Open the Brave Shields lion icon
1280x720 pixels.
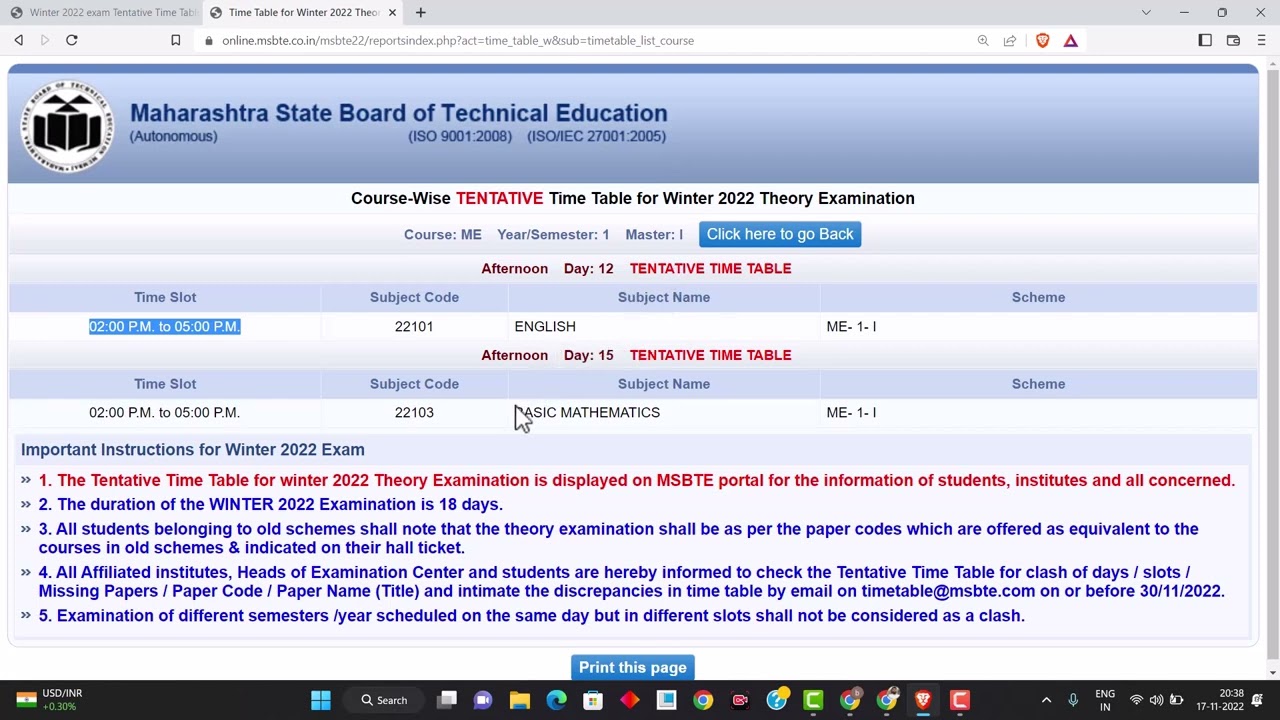click(x=1042, y=40)
